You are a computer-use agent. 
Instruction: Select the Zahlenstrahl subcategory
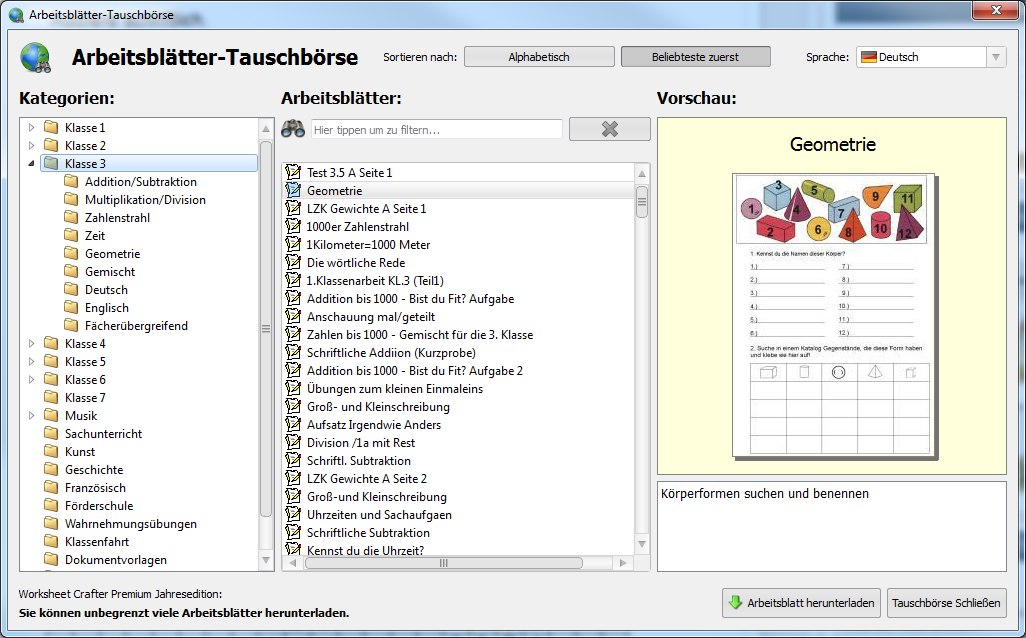point(117,218)
